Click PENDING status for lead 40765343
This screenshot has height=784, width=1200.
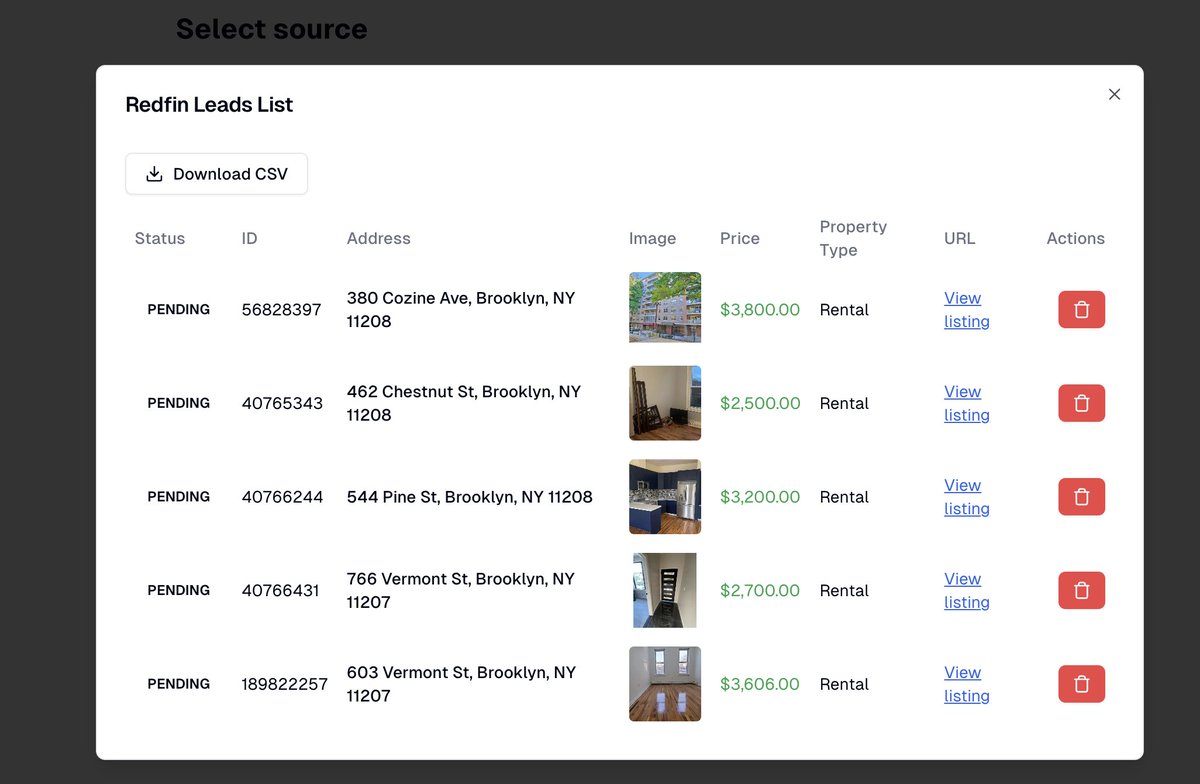[179, 403]
